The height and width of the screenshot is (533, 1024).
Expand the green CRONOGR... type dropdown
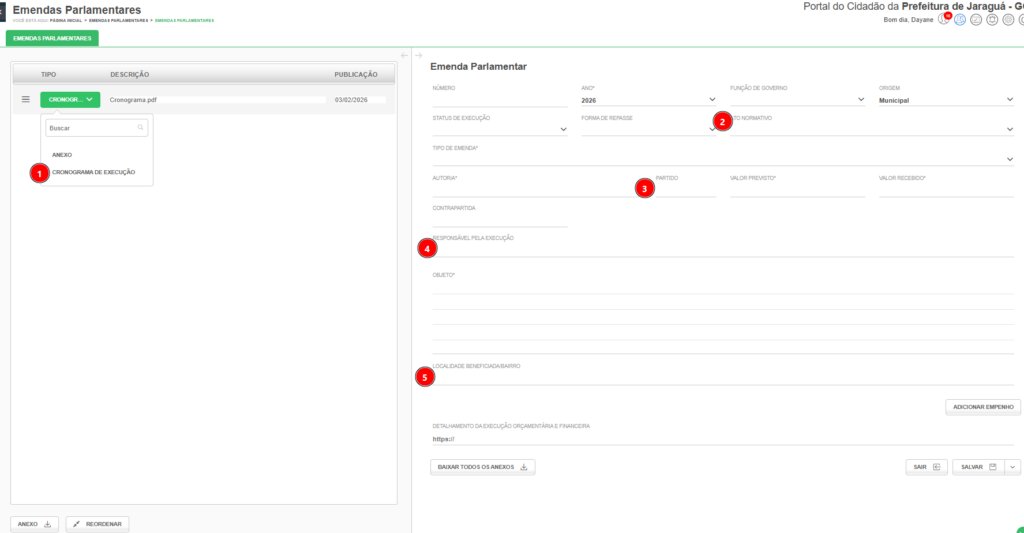coord(70,99)
